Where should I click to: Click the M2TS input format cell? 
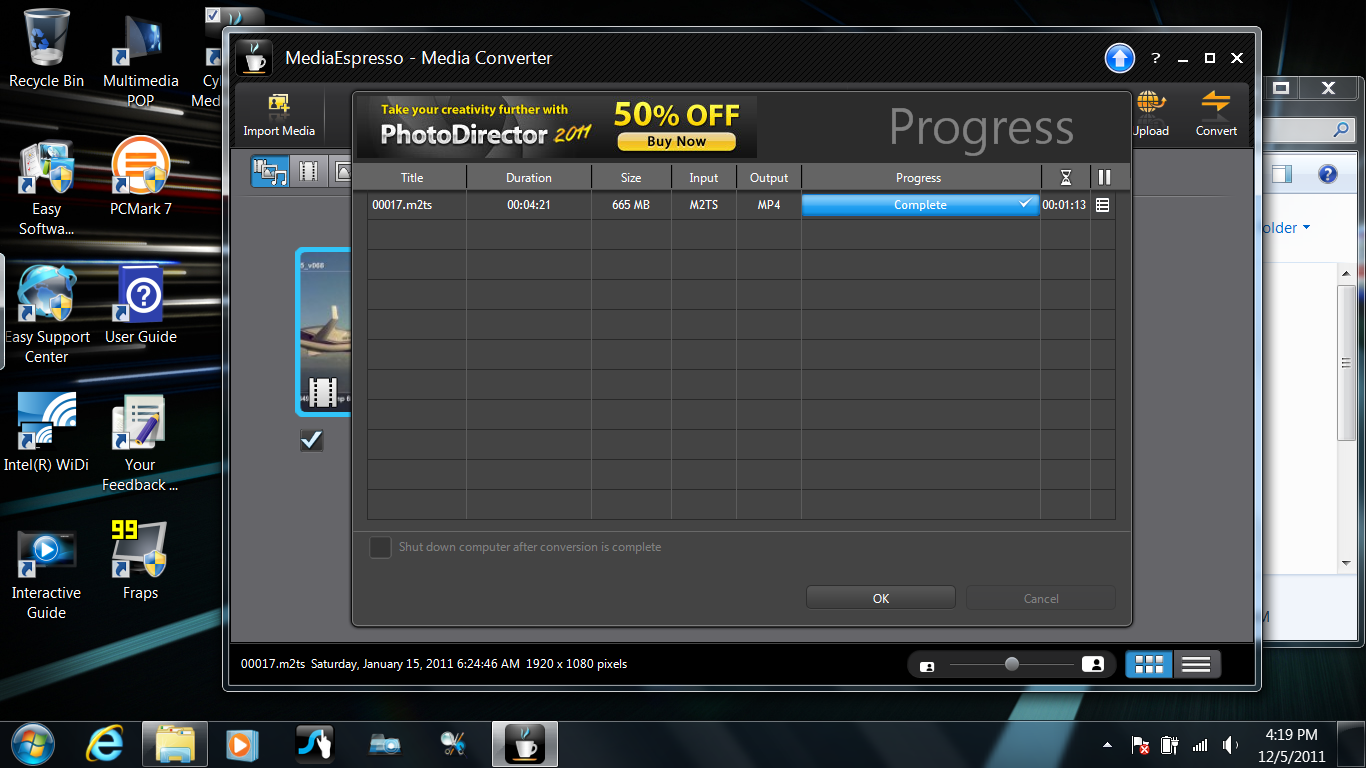(x=704, y=205)
